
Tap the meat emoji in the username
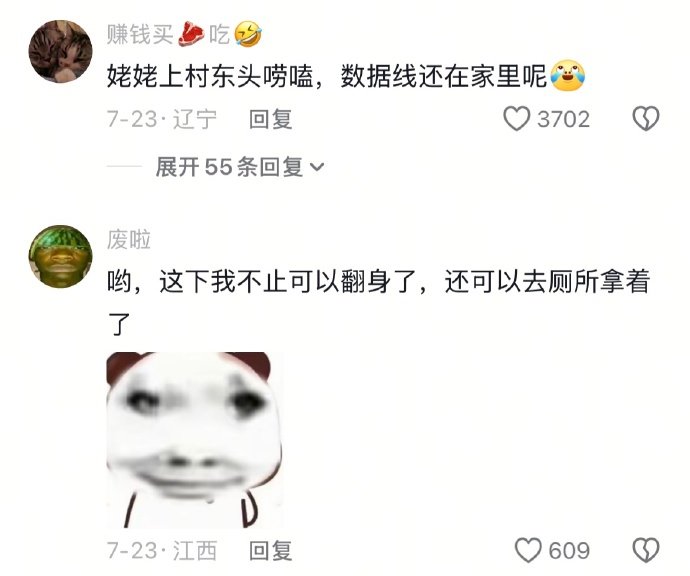pyautogui.click(x=191, y=34)
